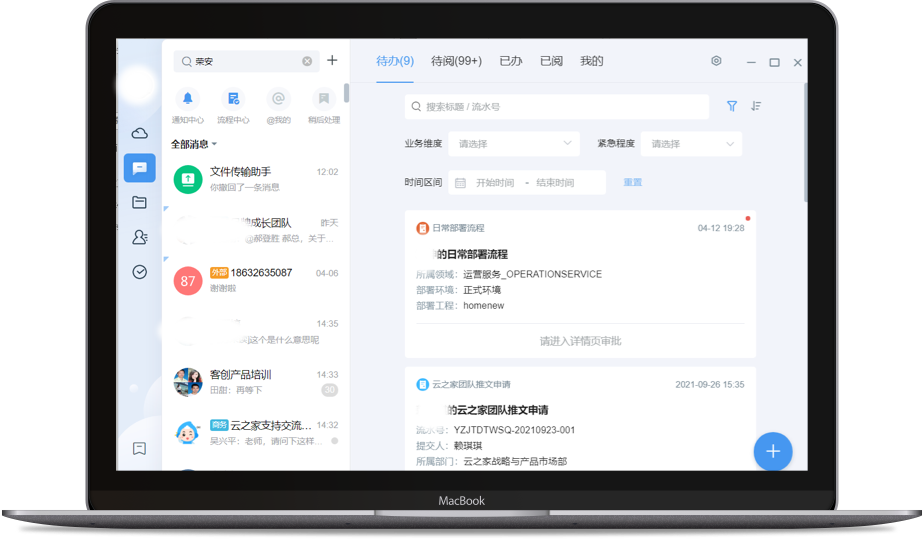Switch to the 待阅(99+) tab

(x=456, y=61)
